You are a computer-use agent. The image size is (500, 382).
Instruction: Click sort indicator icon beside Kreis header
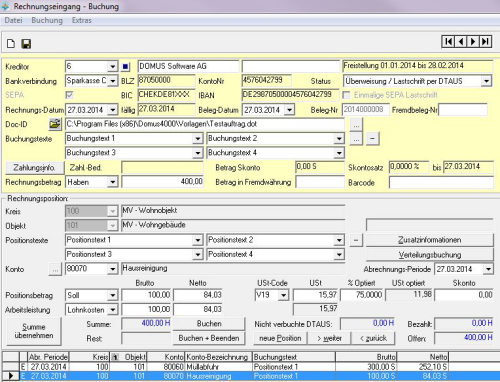(x=114, y=357)
